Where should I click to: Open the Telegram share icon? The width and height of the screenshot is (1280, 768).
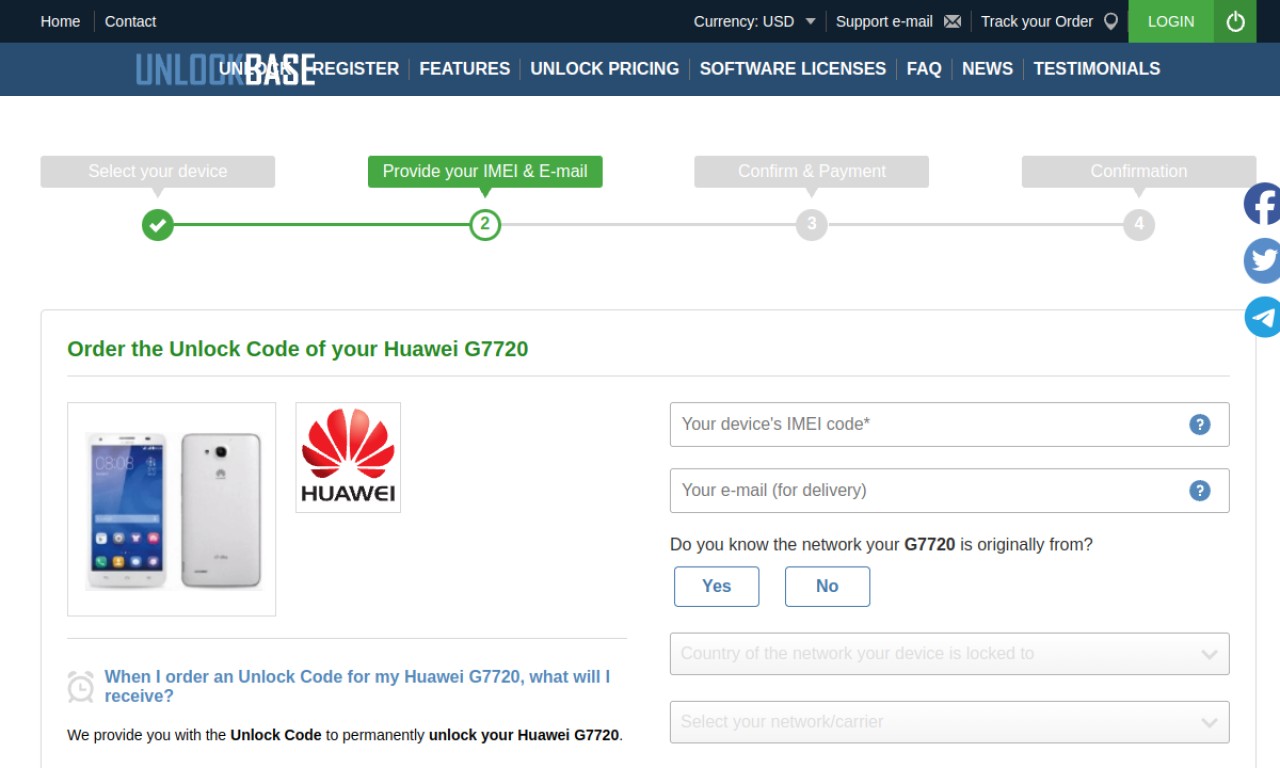point(1262,317)
